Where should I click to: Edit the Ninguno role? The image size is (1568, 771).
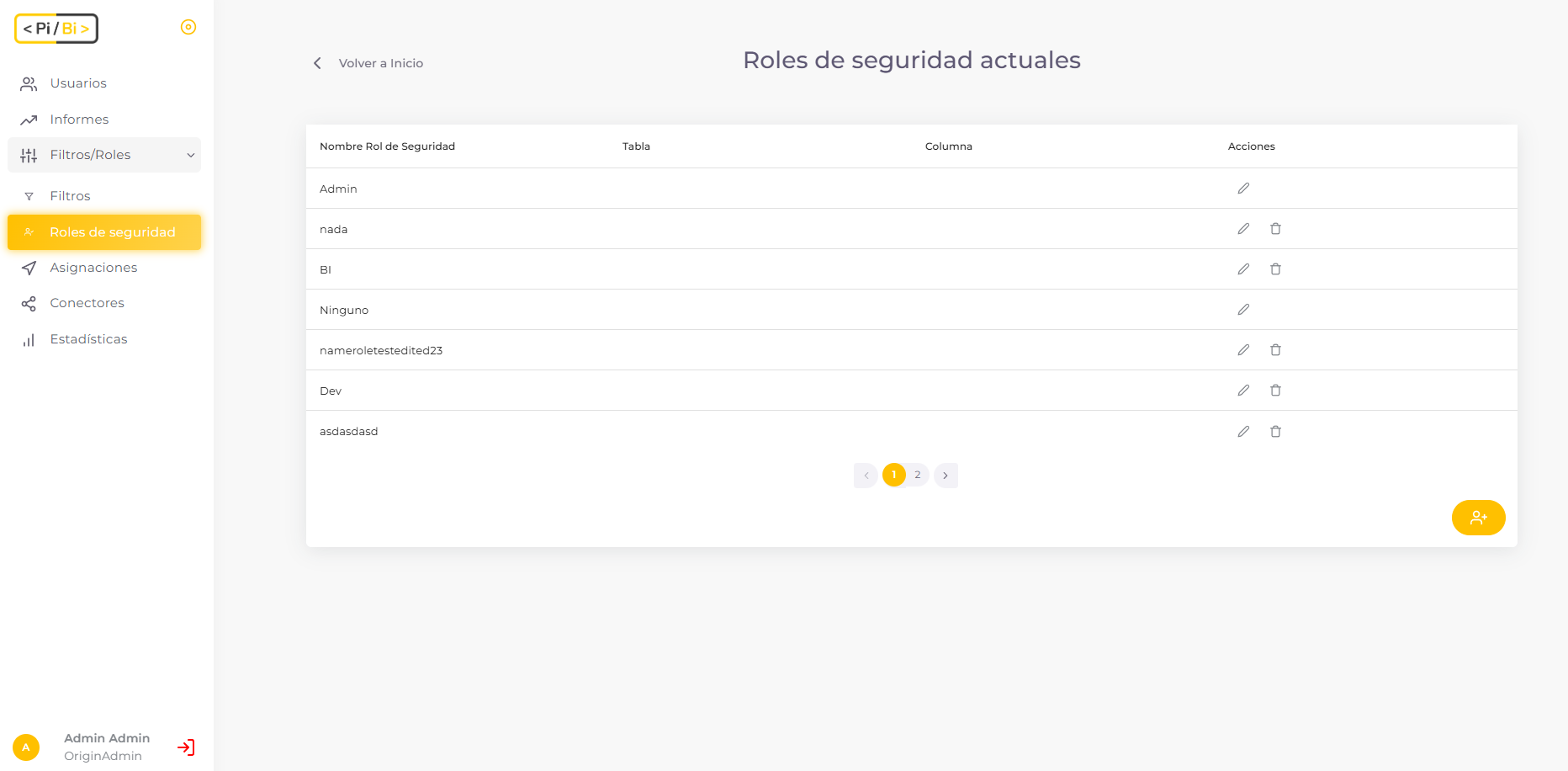[1243, 310]
